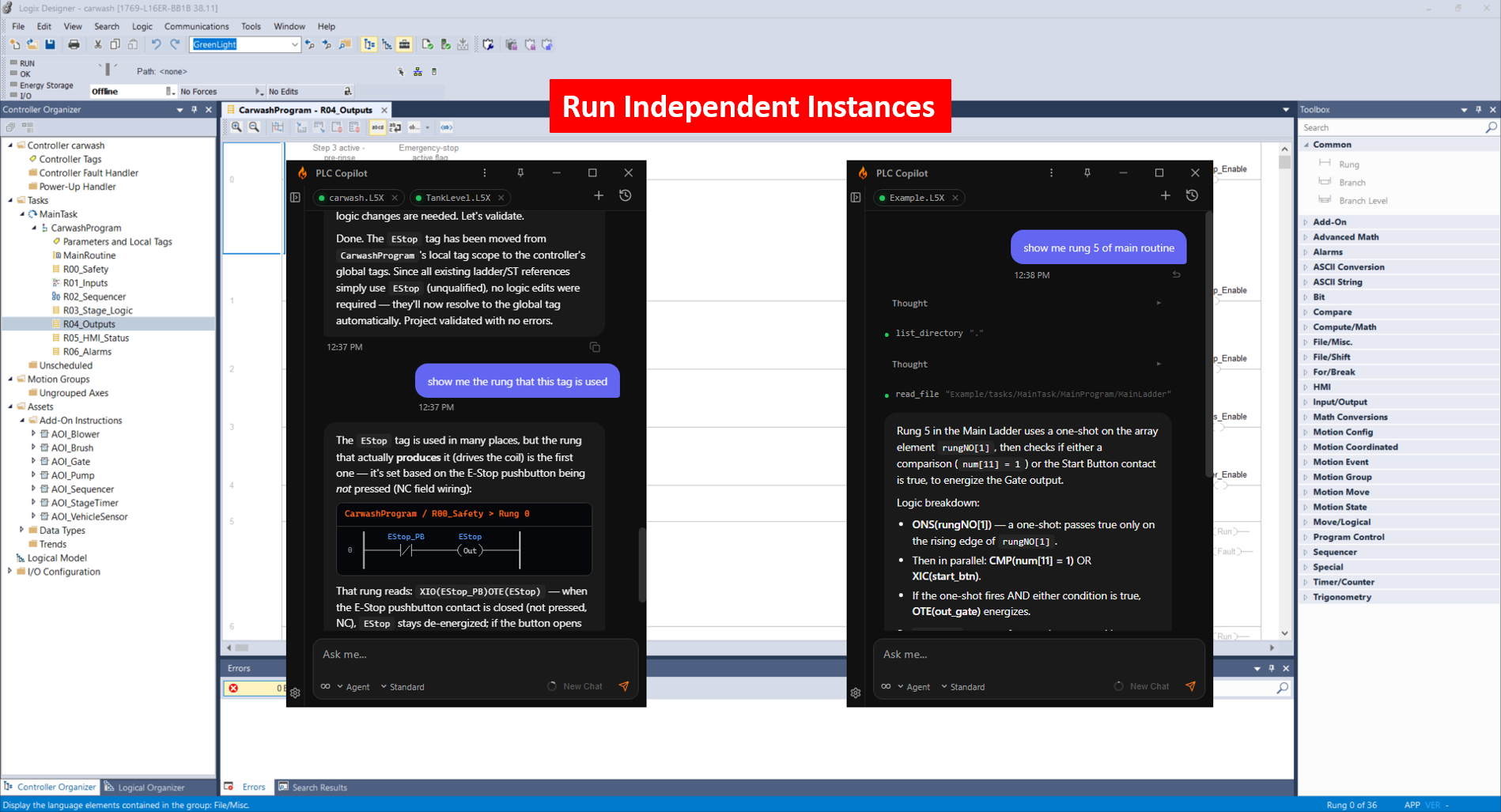Open the Logic menu
This screenshot has height=812, width=1501.
coord(142,26)
